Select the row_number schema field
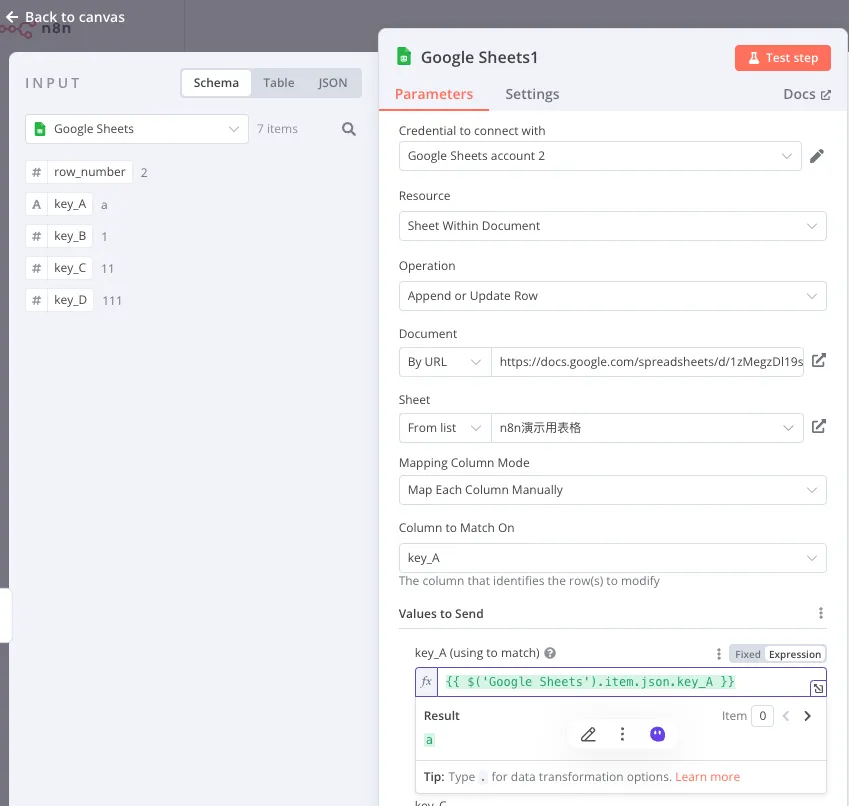The width and height of the screenshot is (849, 806). [x=79, y=172]
